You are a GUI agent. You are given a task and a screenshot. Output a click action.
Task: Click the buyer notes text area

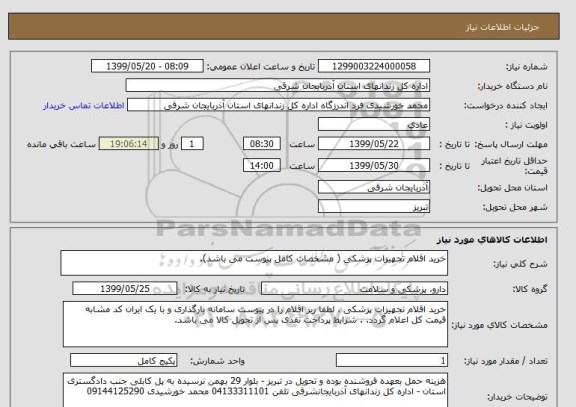point(255,390)
